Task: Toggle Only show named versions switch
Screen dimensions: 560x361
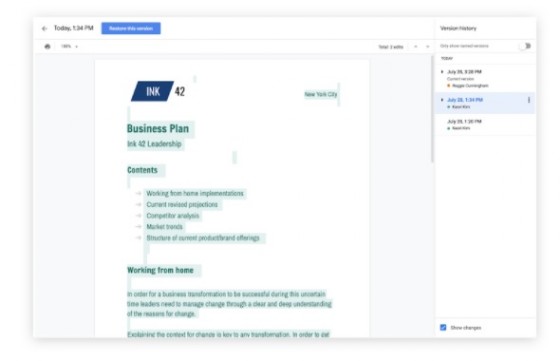Action: coord(526,46)
